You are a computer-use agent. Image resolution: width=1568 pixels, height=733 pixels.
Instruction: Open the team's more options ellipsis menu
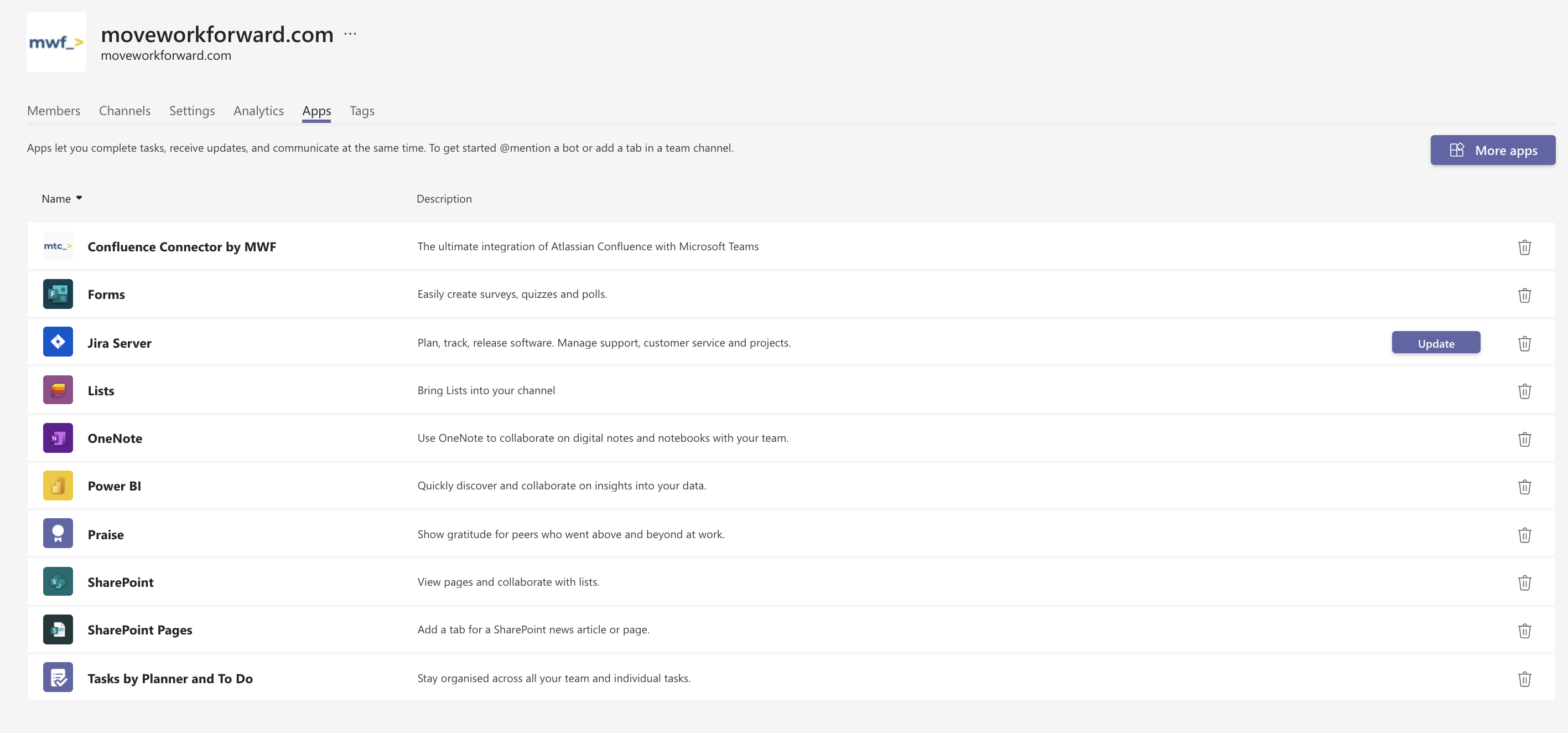350,34
